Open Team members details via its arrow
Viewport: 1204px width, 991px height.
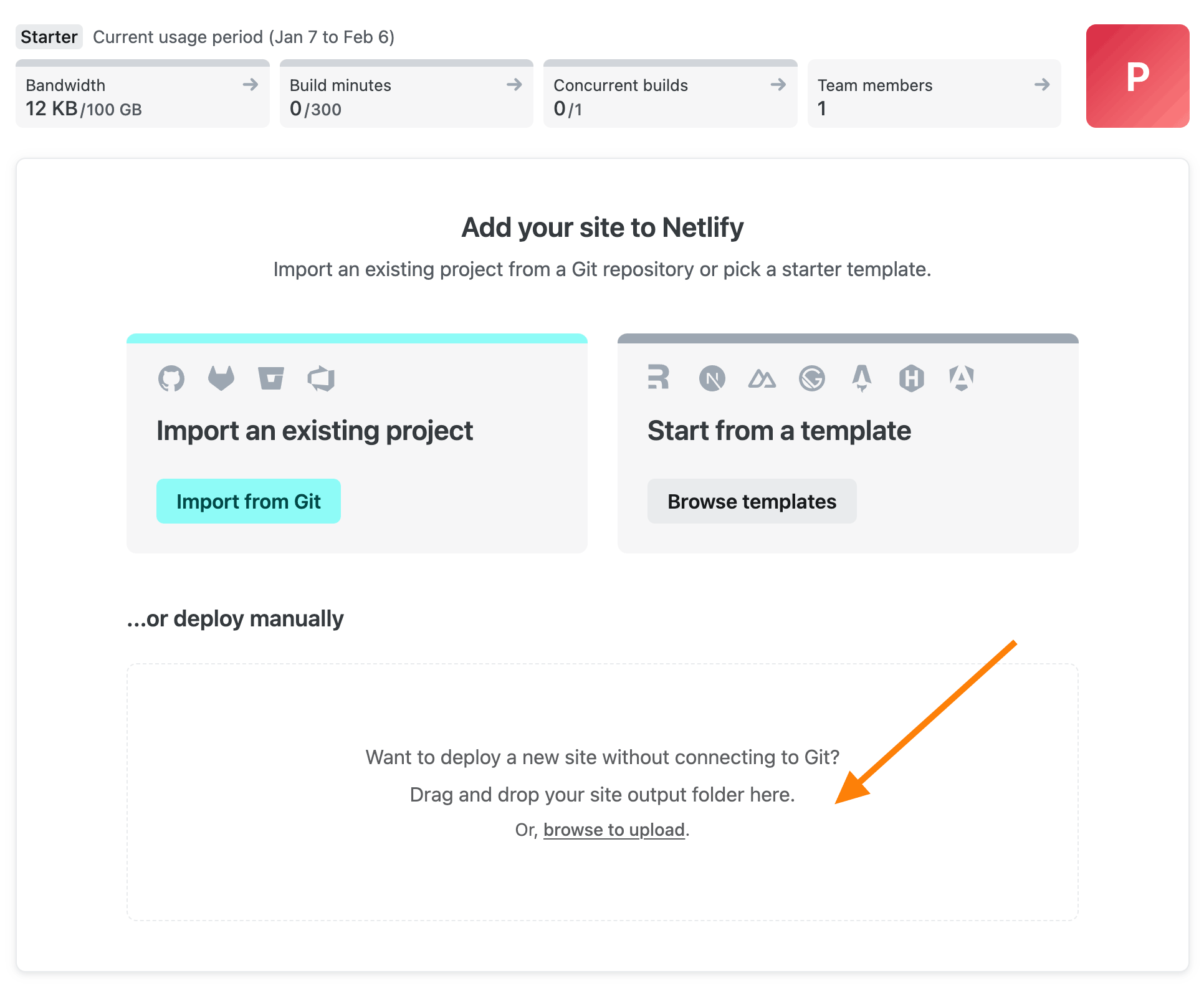point(1041,85)
